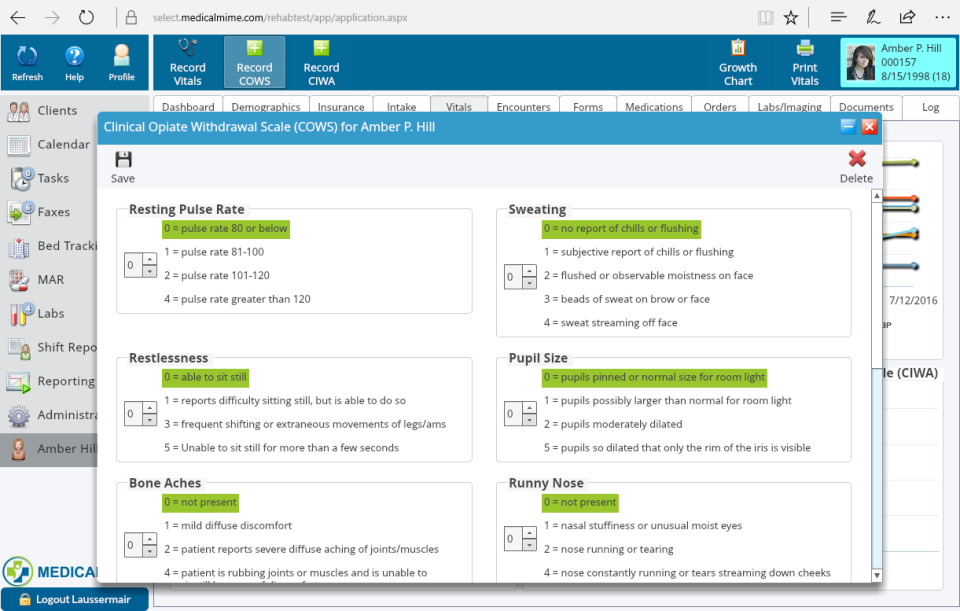Increase the Sweating score value

pos(527,271)
